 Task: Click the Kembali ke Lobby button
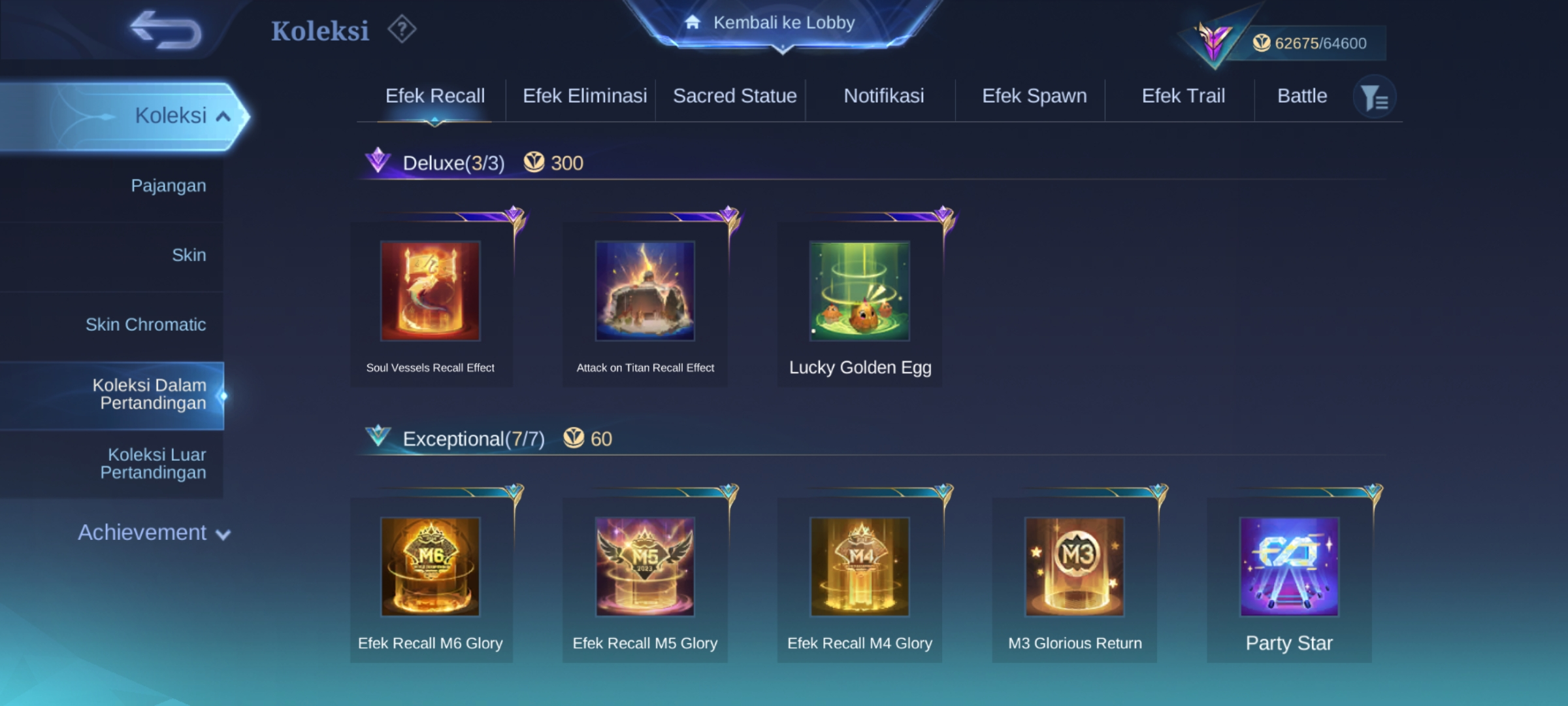pos(783,23)
